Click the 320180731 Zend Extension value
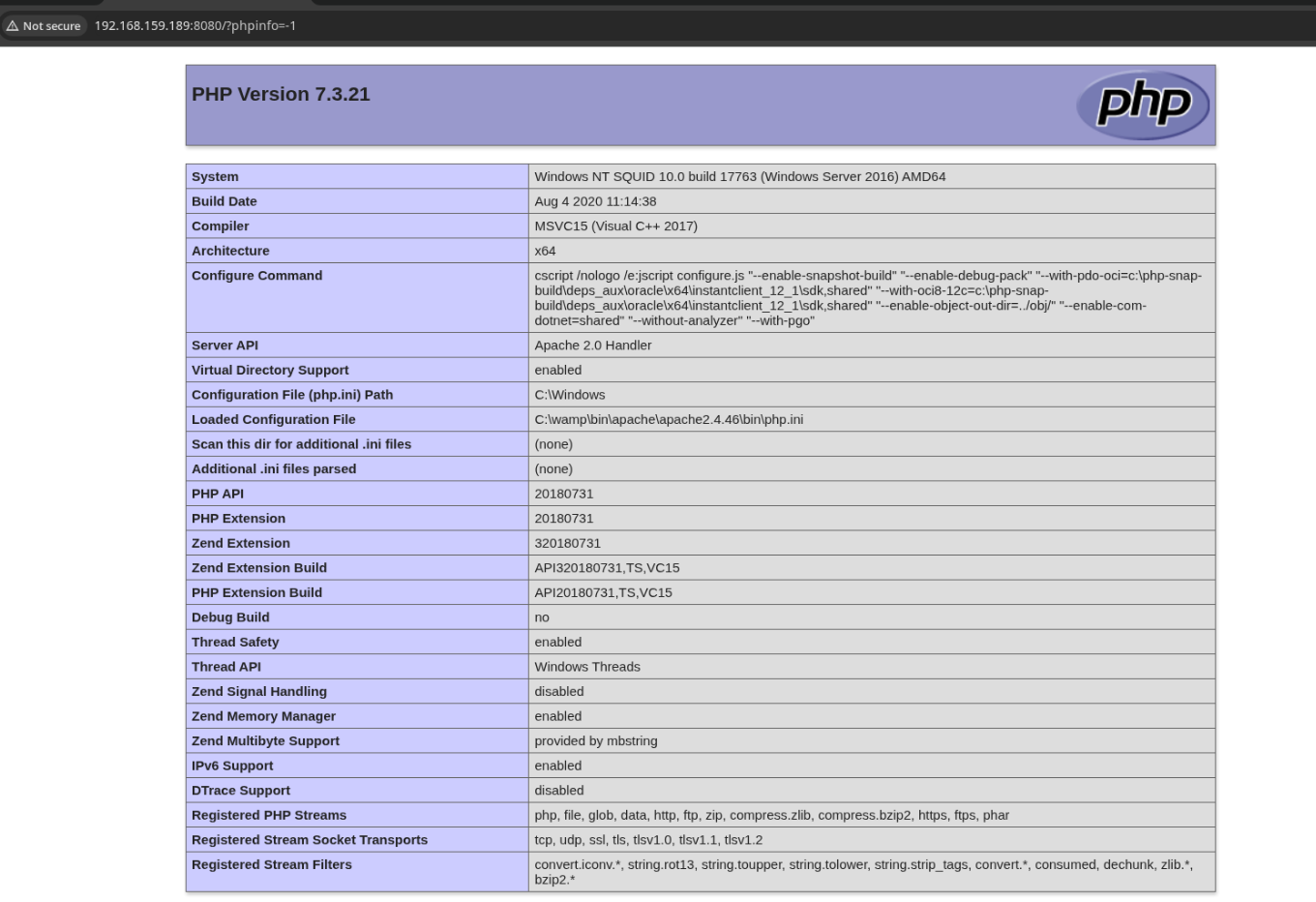 click(x=567, y=543)
